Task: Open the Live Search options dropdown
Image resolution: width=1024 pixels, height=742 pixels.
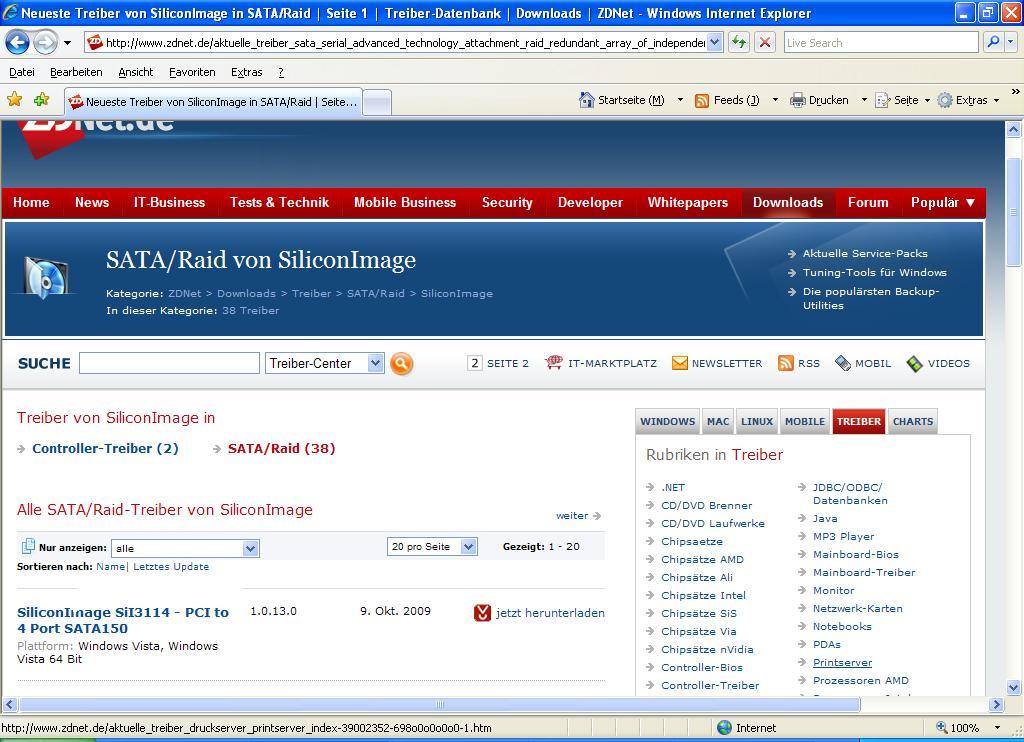Action: click(x=1010, y=42)
